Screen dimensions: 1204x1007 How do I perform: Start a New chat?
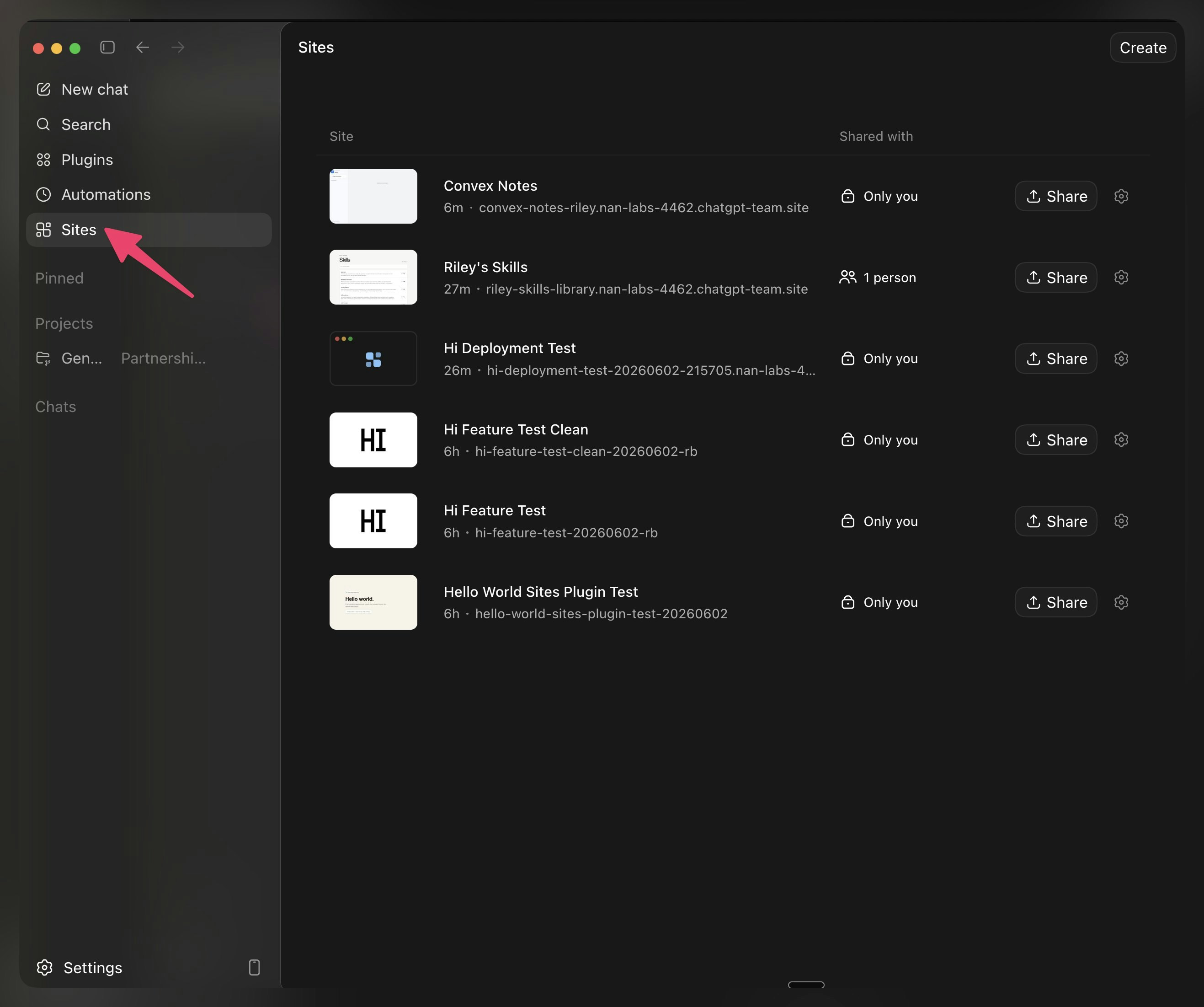149,90
